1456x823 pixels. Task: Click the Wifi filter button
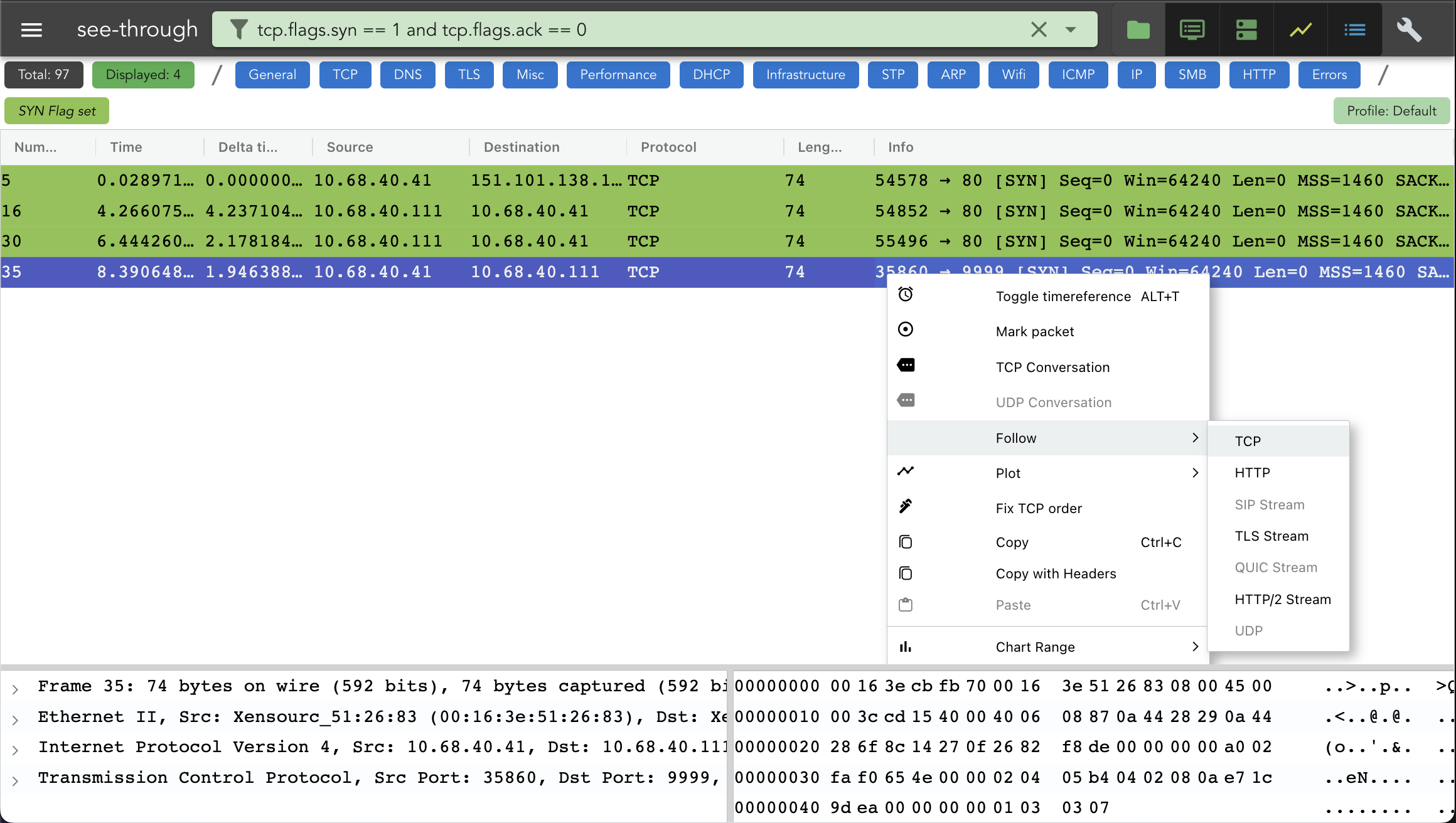coord(1014,75)
